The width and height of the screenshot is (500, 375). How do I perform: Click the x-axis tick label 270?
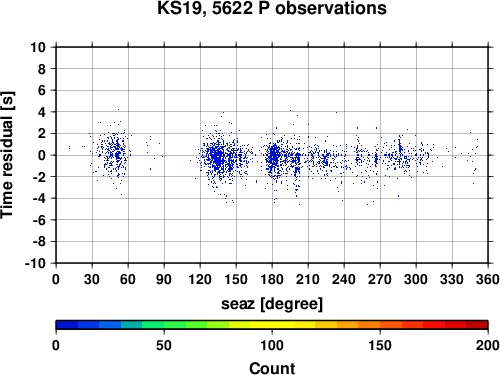pos(380,279)
